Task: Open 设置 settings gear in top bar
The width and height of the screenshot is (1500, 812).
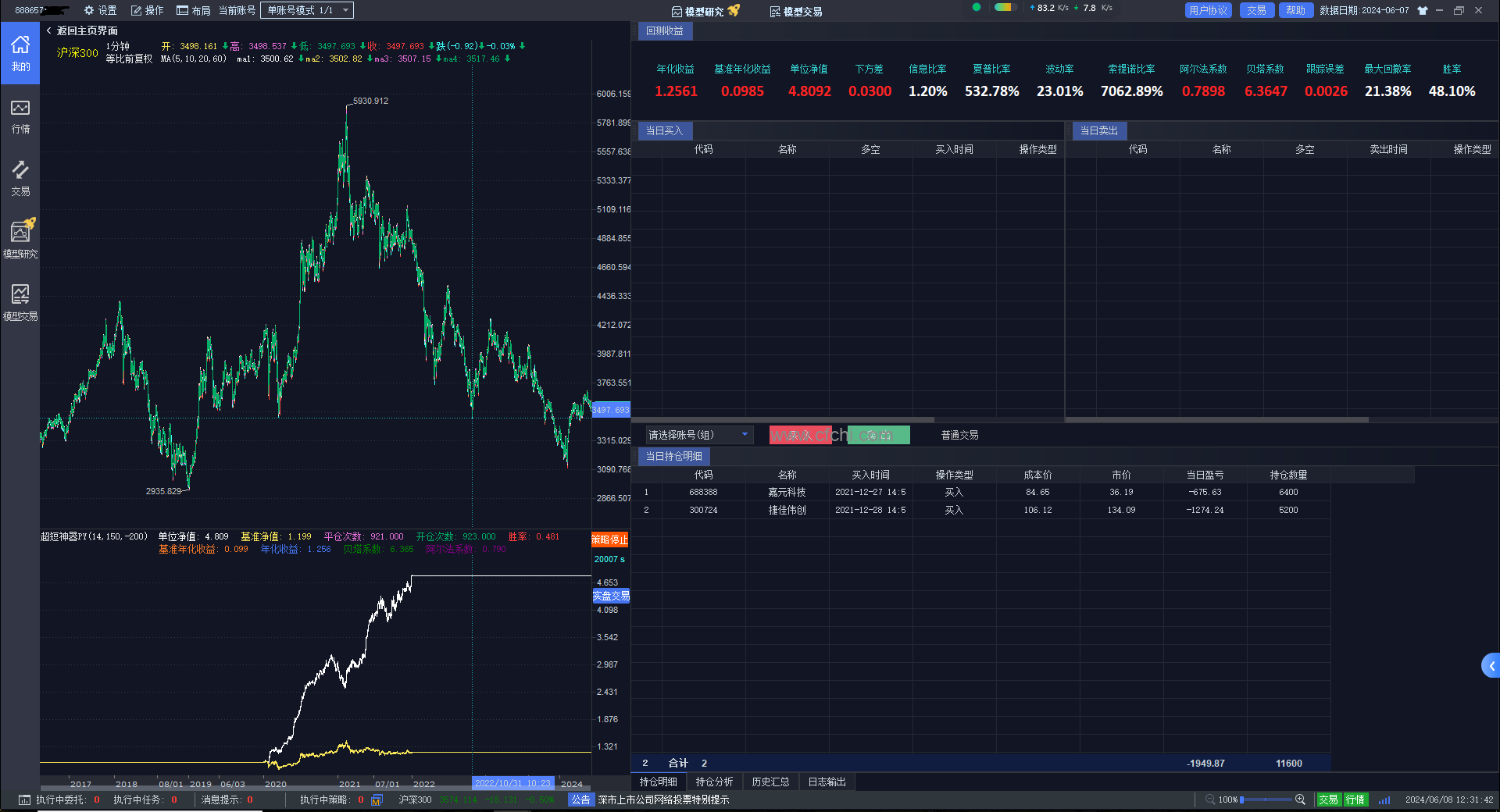Action: [x=100, y=10]
